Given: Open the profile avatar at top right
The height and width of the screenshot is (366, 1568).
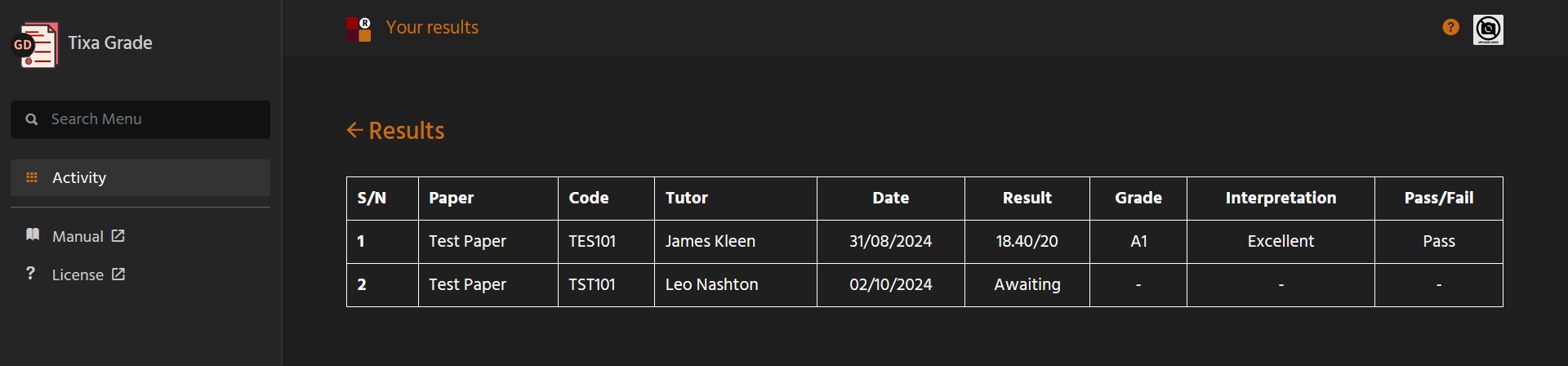Looking at the screenshot, I should pos(1488,29).
